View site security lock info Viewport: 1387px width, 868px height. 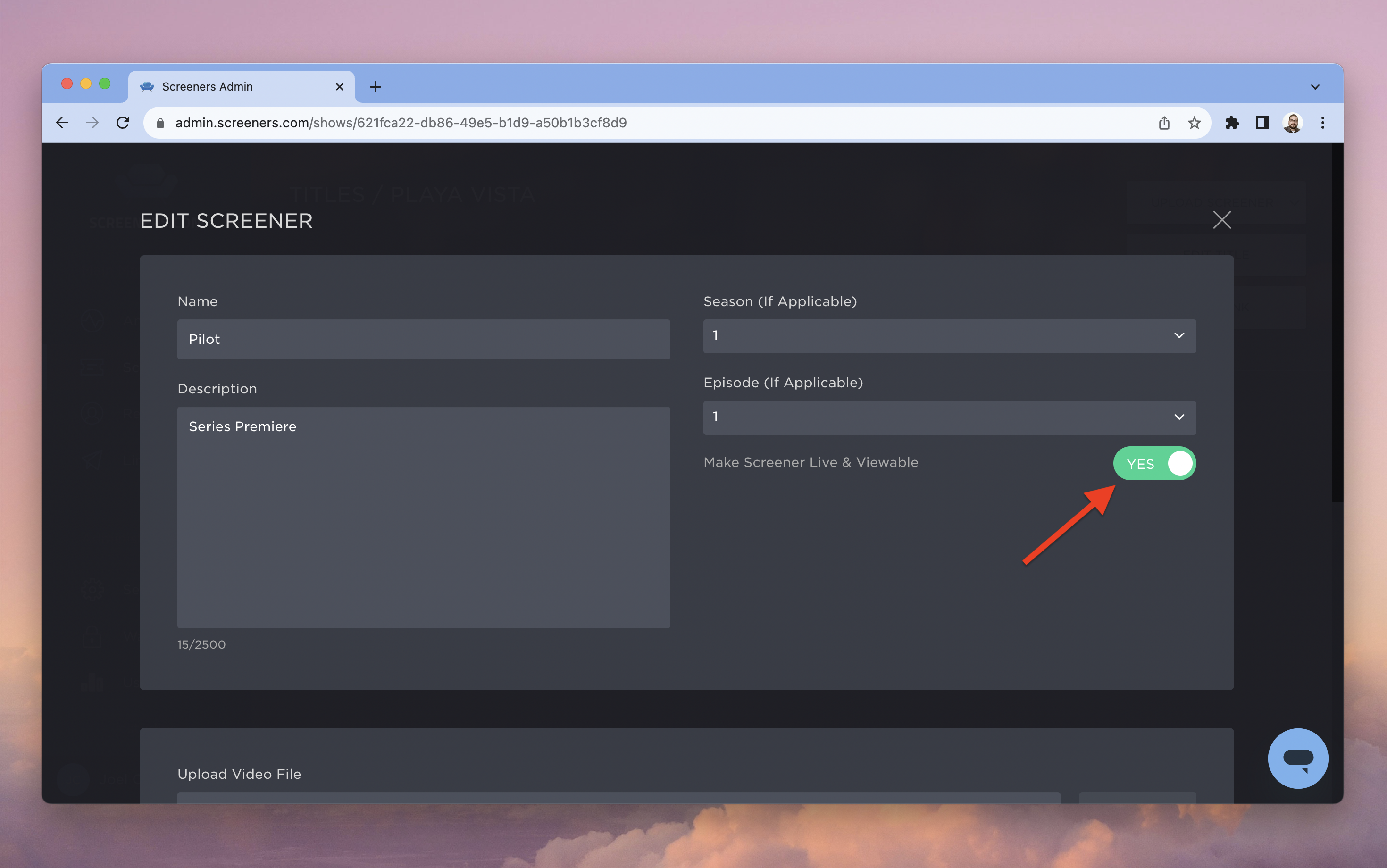(161, 123)
